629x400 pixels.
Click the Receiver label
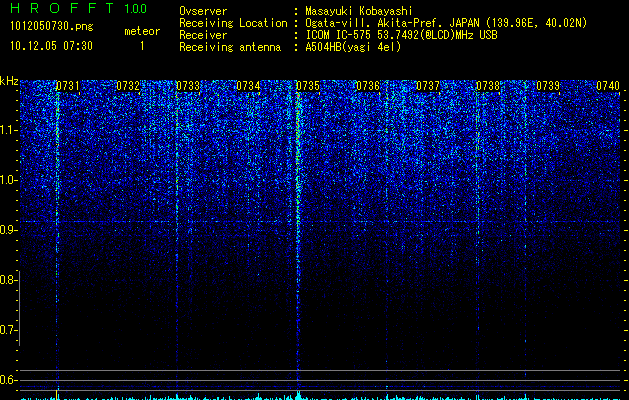click(203, 35)
